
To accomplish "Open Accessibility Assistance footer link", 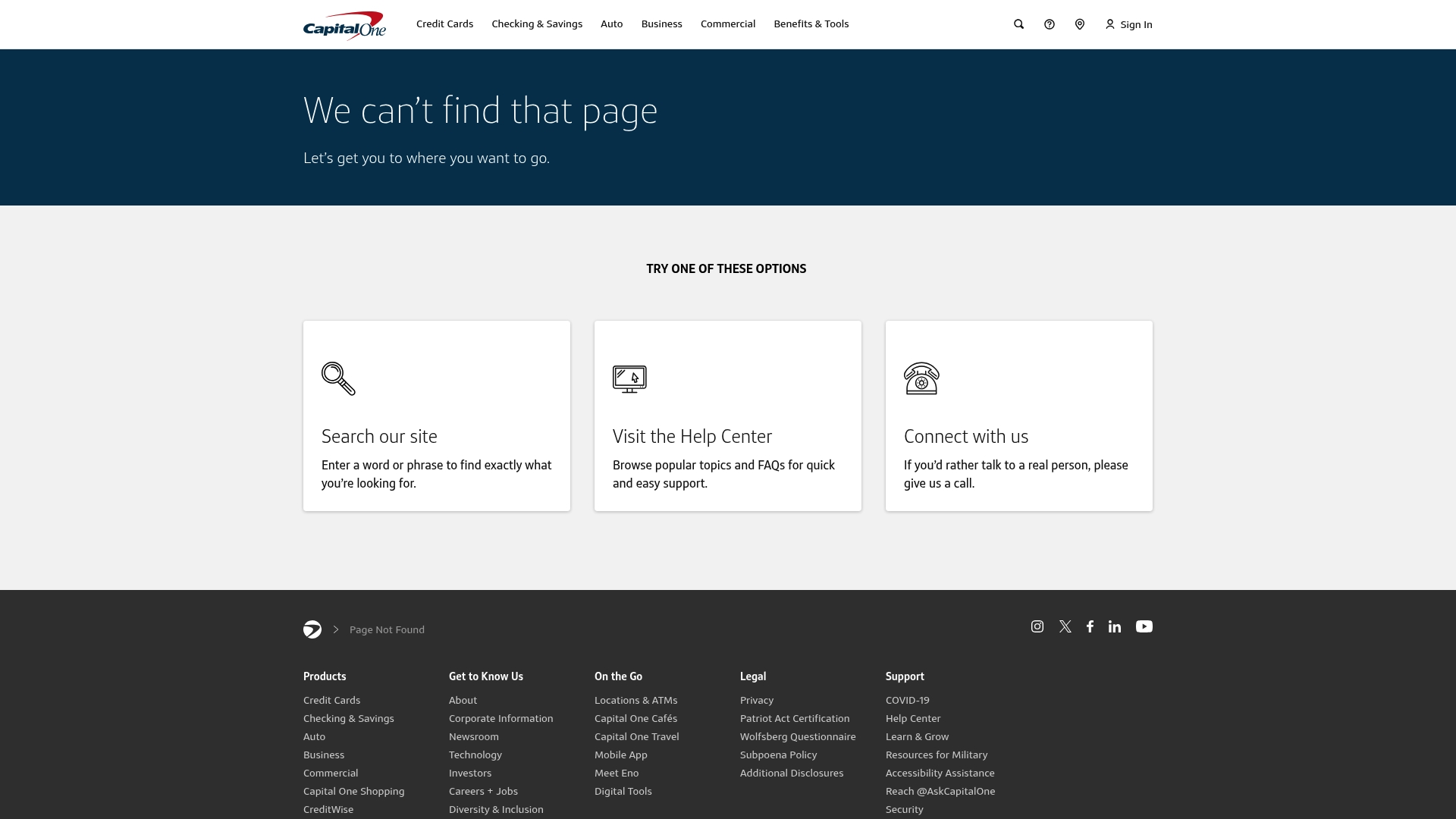I will (x=940, y=773).
